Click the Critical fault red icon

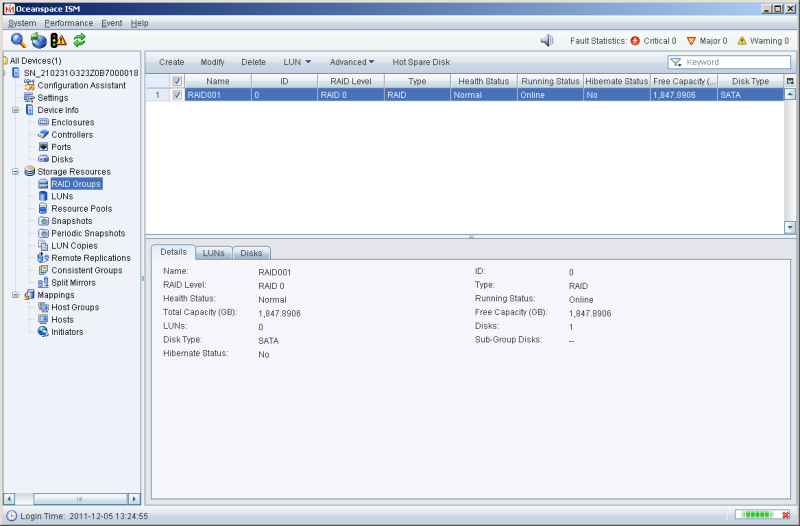635,41
